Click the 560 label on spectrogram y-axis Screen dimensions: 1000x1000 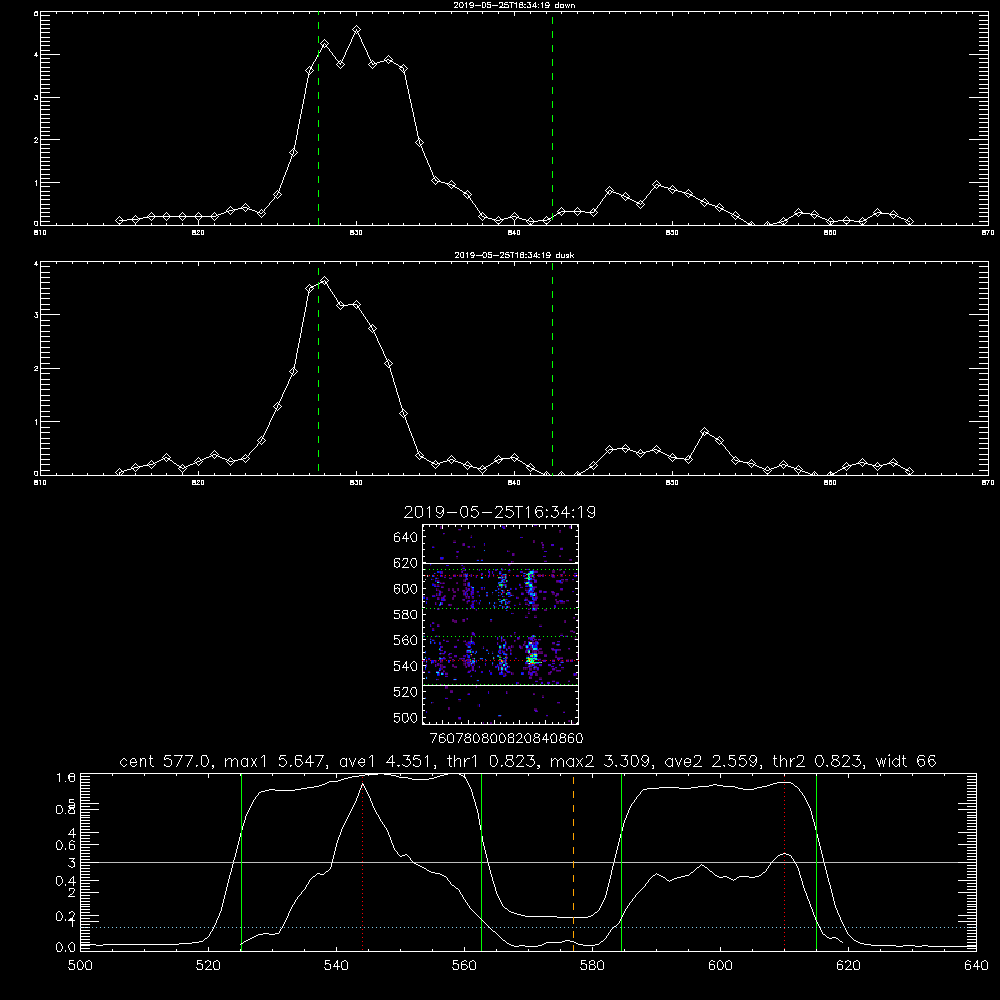pos(406,640)
